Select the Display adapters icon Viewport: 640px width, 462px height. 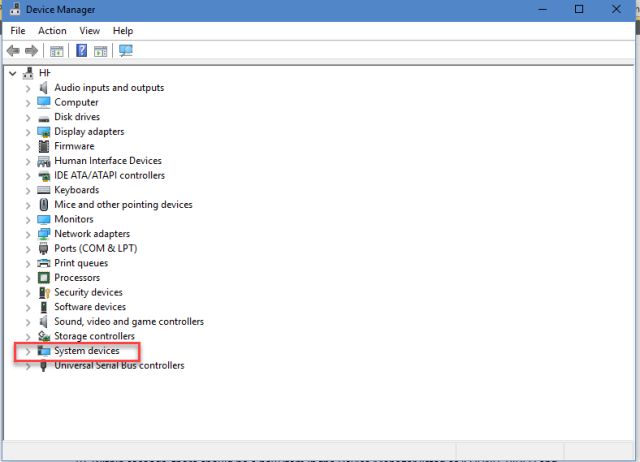(x=44, y=132)
